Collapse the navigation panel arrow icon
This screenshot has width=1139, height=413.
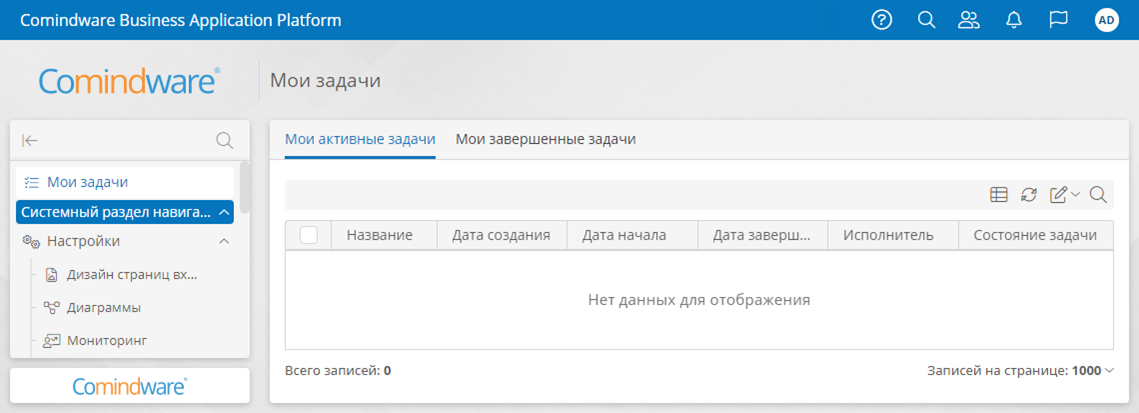pyautogui.click(x=30, y=140)
